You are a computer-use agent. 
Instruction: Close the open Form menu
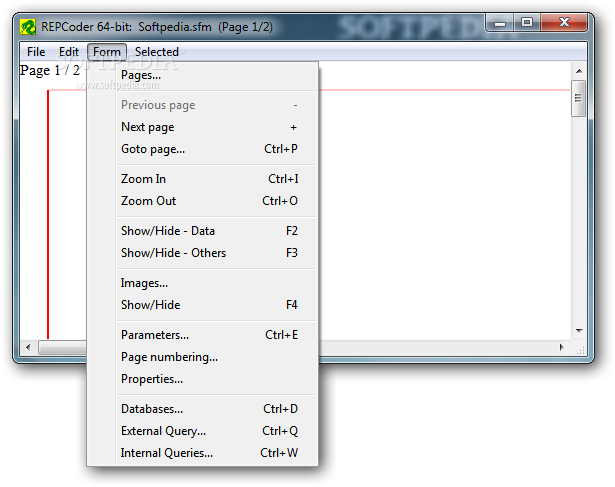107,52
